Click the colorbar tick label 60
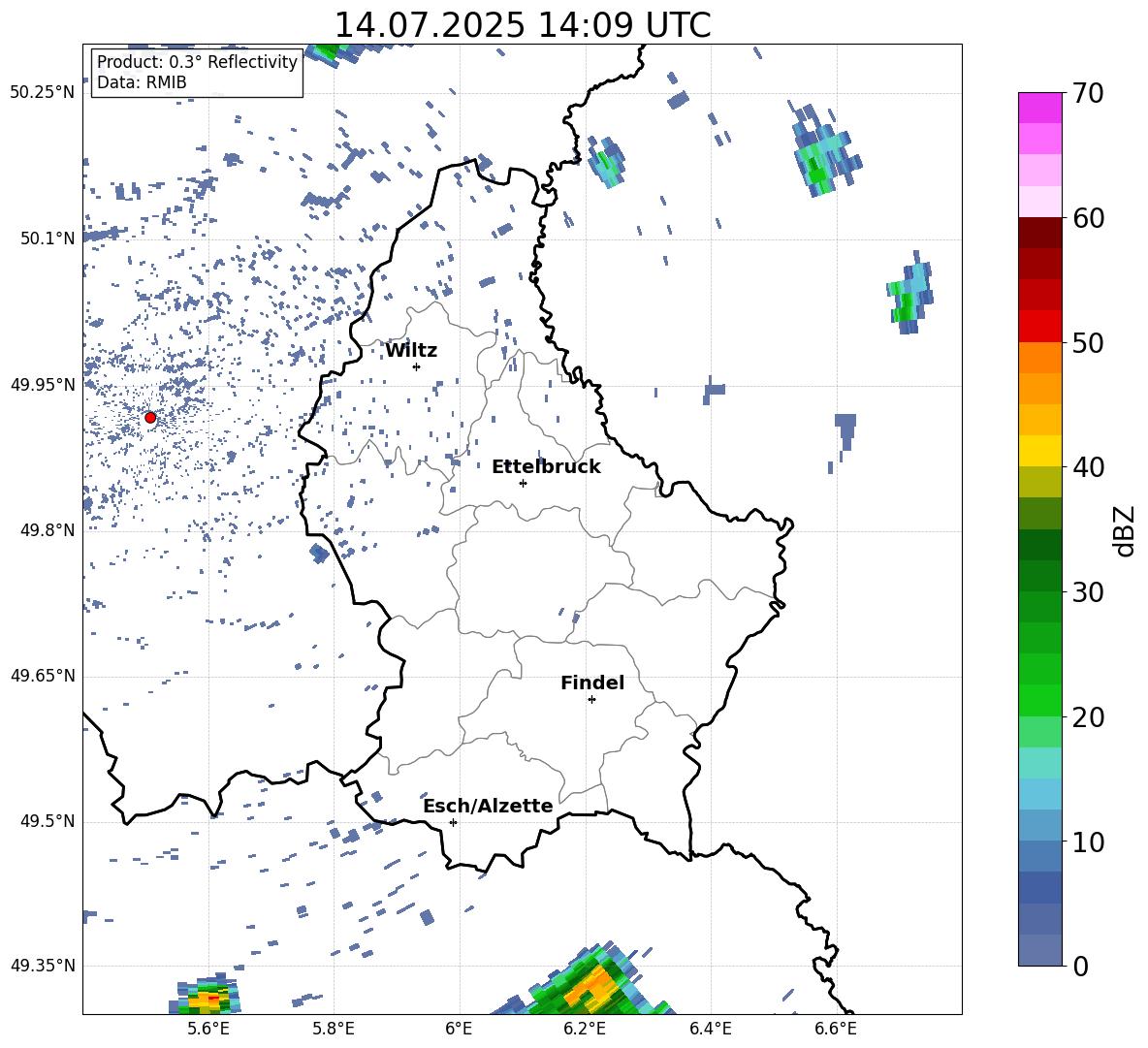The height and width of the screenshot is (1048, 1148). coord(1088,218)
